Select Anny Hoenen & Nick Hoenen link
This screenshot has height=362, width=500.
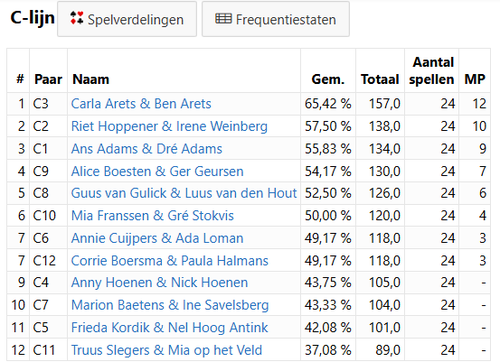point(160,282)
